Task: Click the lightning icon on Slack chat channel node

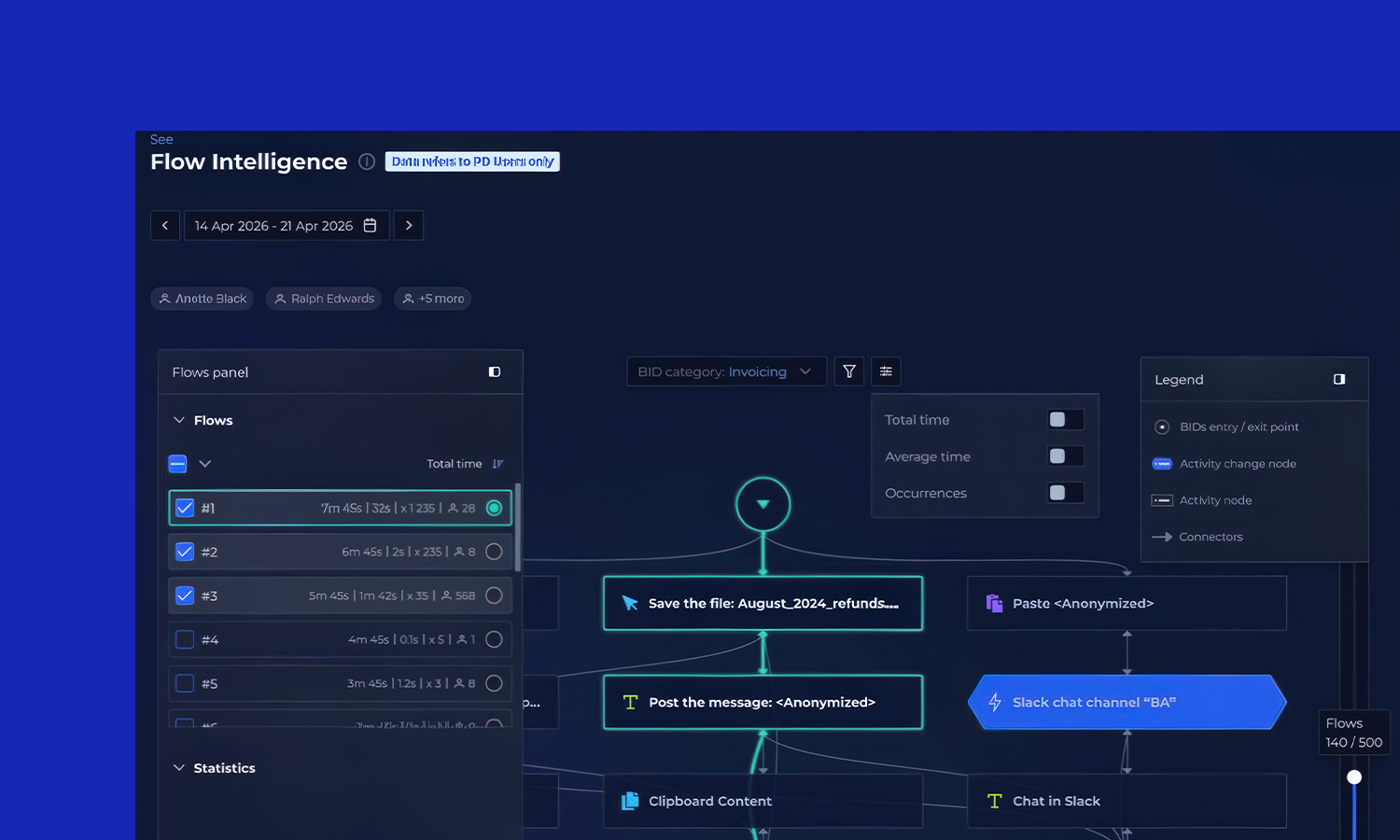Action: coord(995,702)
